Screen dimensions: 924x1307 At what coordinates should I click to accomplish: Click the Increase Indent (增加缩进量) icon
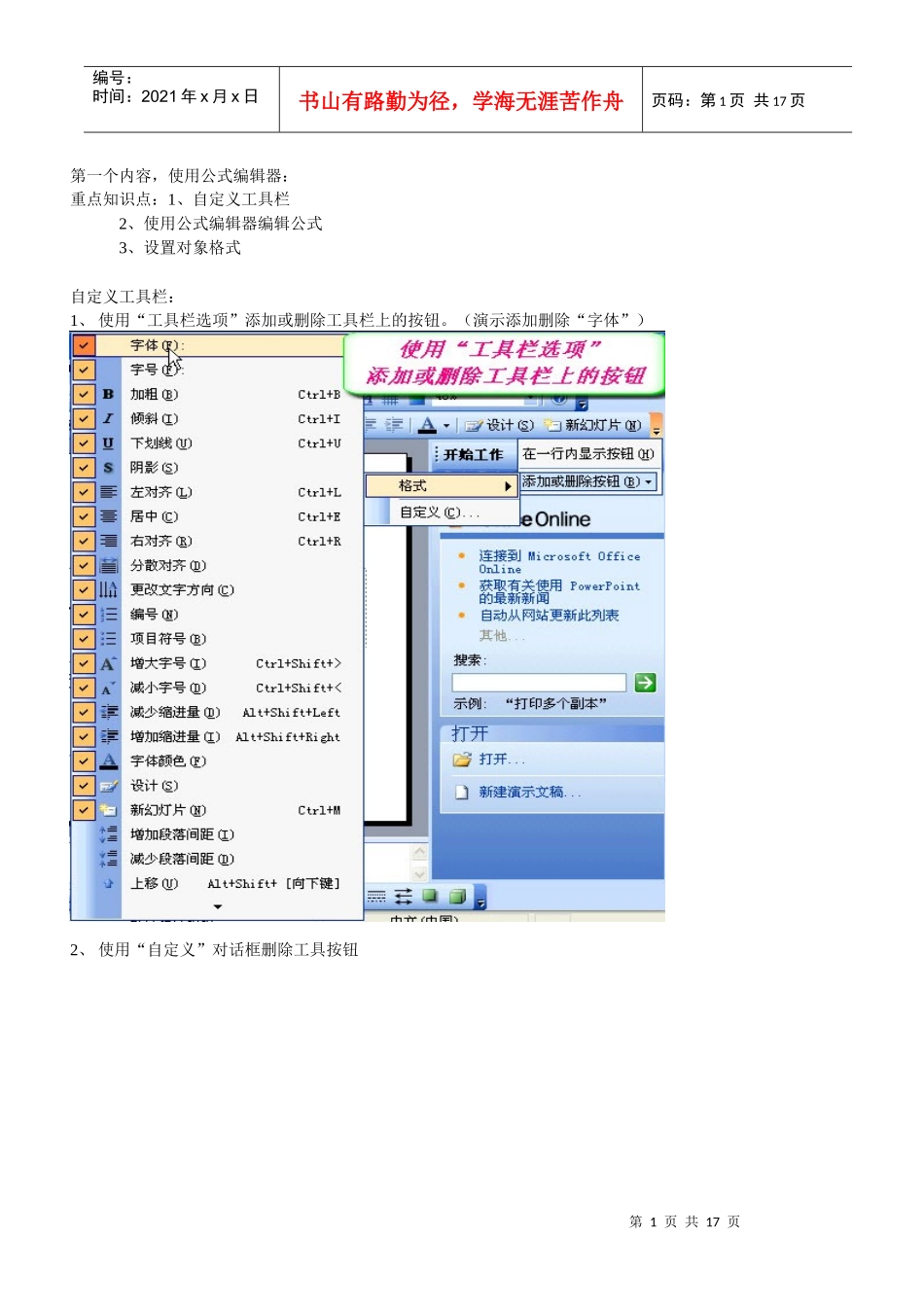point(108,737)
